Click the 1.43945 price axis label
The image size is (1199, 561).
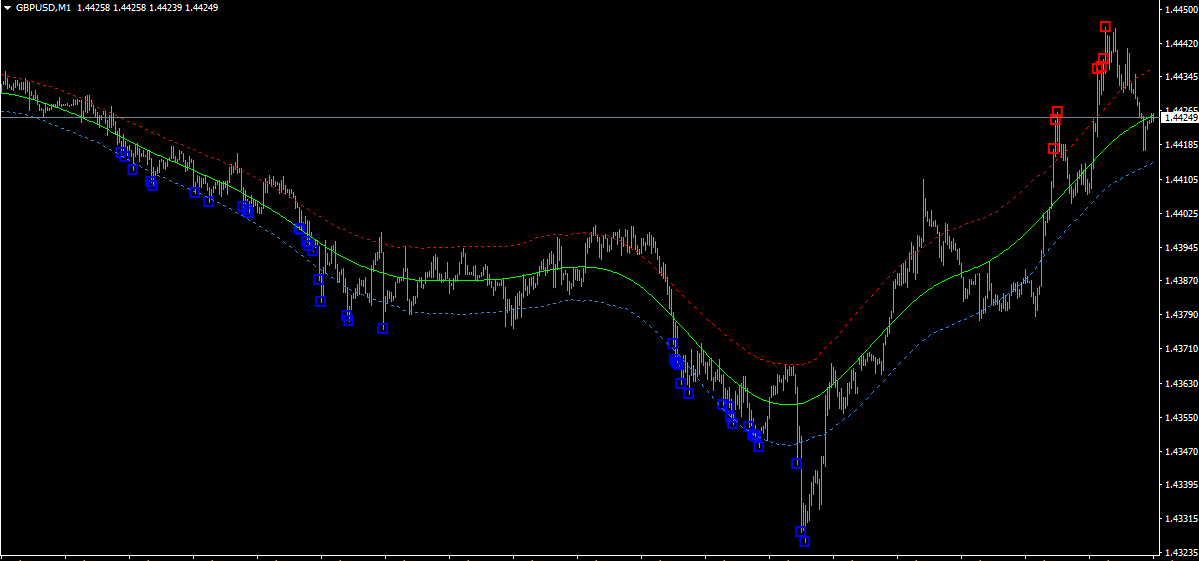(1179, 247)
